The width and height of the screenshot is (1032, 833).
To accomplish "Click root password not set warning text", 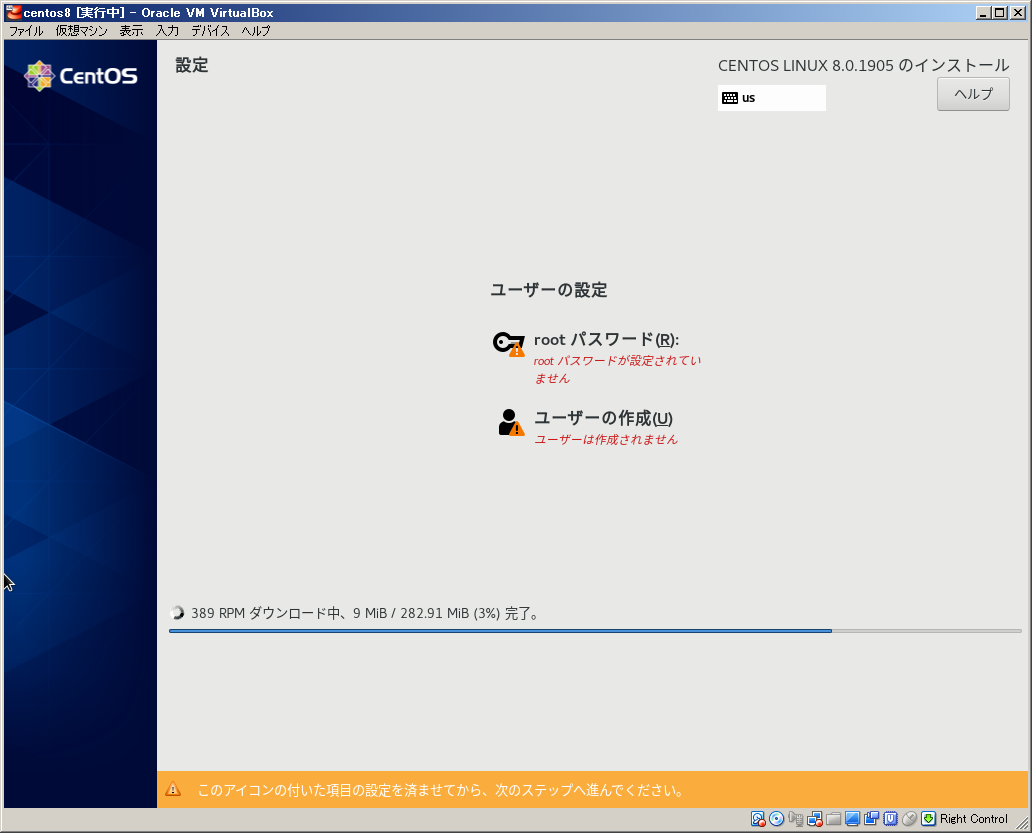I will pos(617,369).
